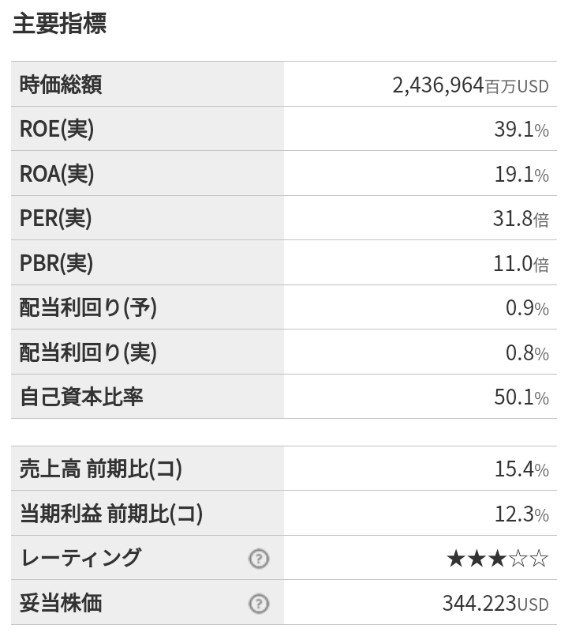The height and width of the screenshot is (640, 568).
Task: Open the 妥当株価 help question icon
Action: tap(259, 604)
